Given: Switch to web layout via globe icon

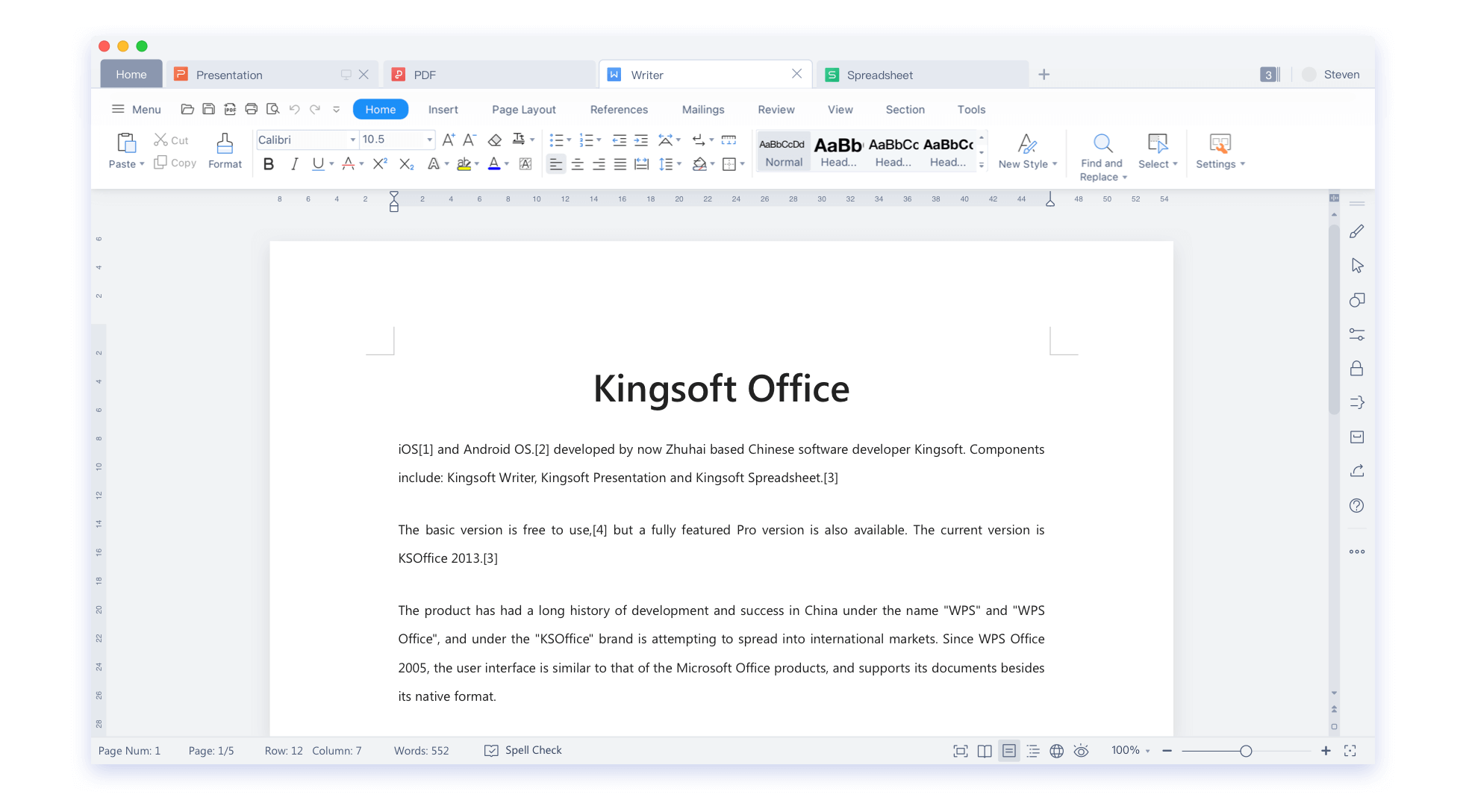Looking at the screenshot, I should [1057, 750].
